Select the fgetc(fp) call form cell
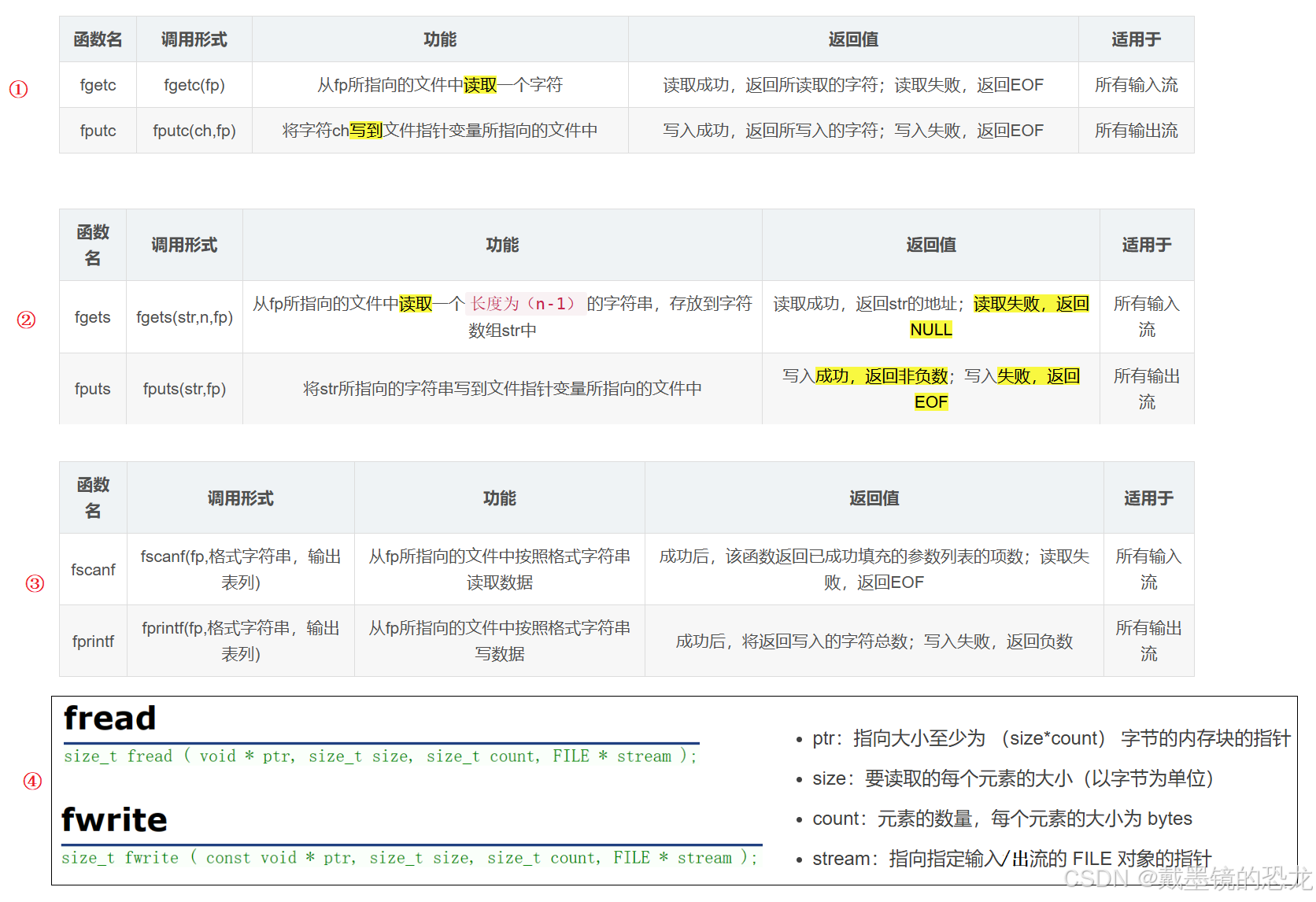This screenshot has height=902, width=1316. [194, 85]
